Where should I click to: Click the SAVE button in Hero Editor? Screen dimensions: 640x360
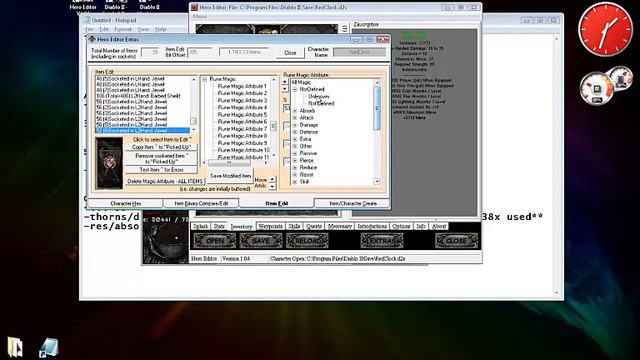(261, 241)
